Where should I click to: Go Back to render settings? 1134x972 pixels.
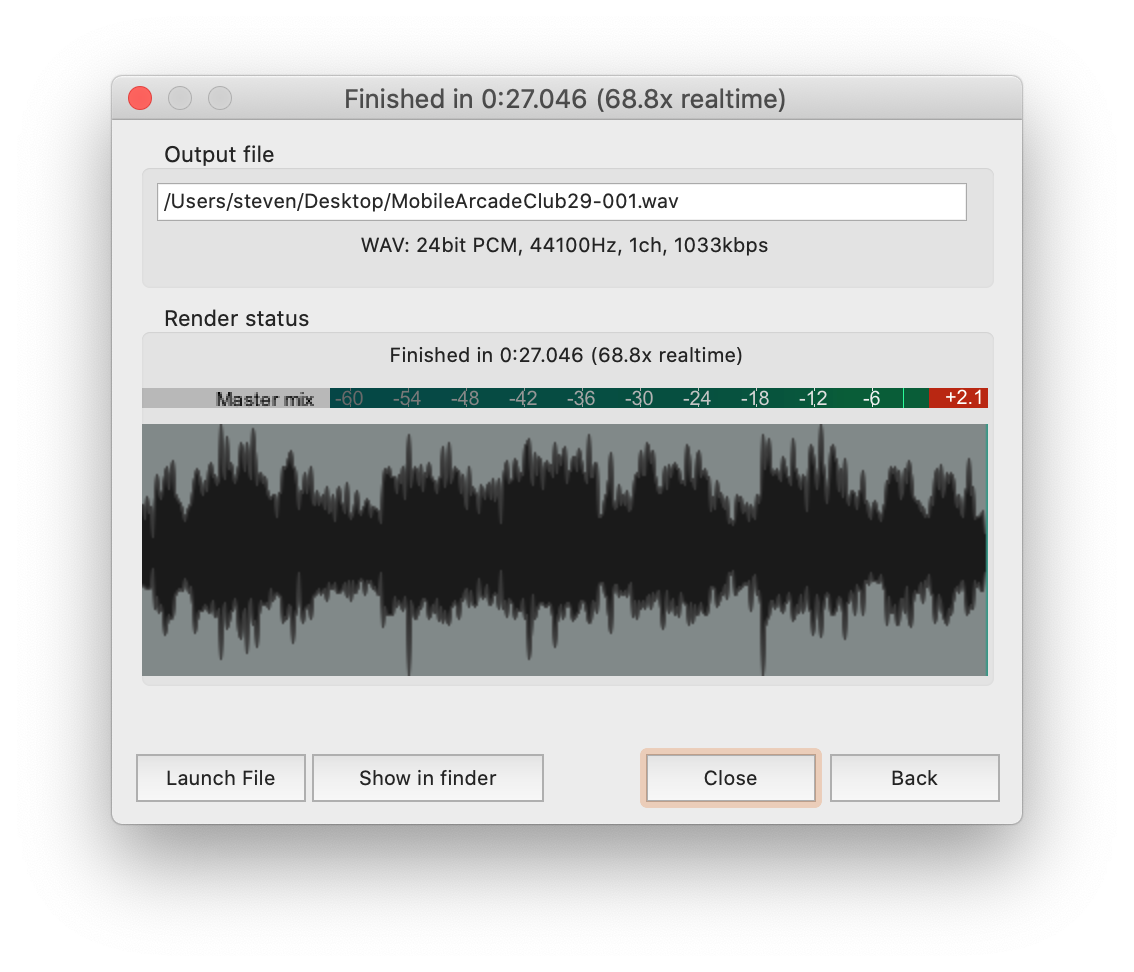click(x=914, y=777)
